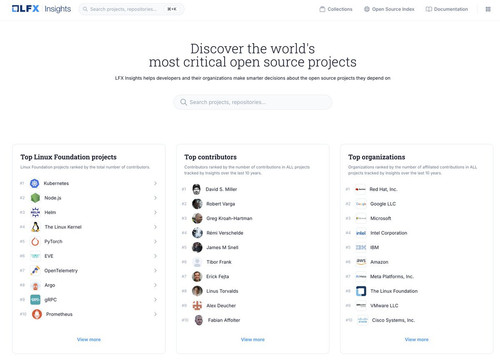Open Tibor Frank's contributor entry
500x361 pixels.
click(219, 262)
